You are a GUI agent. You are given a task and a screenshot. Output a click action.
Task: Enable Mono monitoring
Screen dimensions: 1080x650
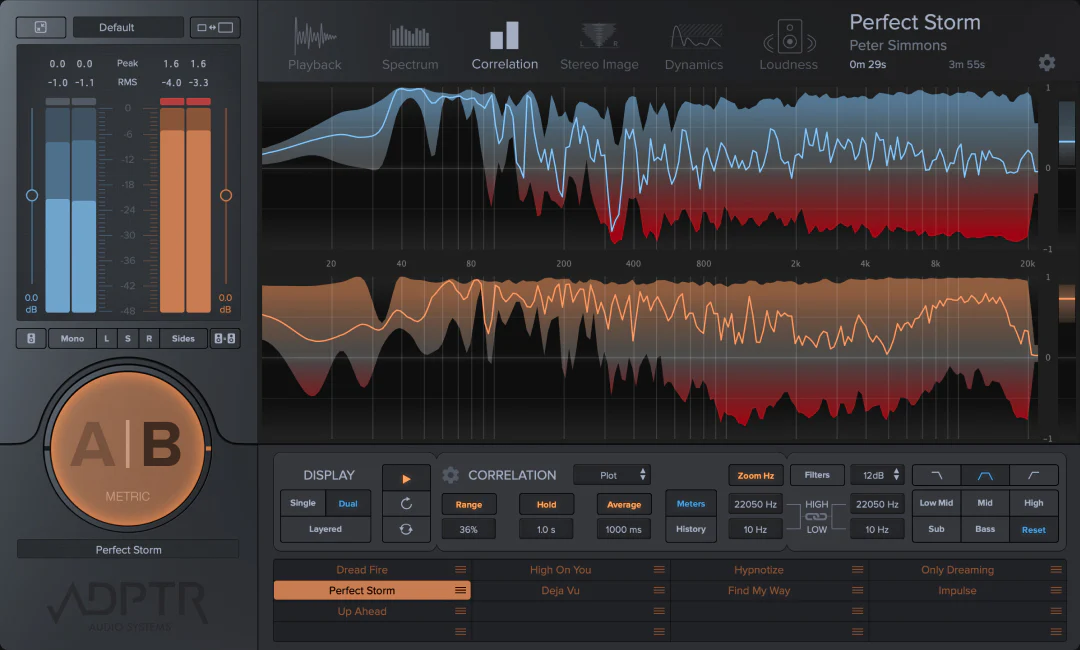click(x=71, y=338)
